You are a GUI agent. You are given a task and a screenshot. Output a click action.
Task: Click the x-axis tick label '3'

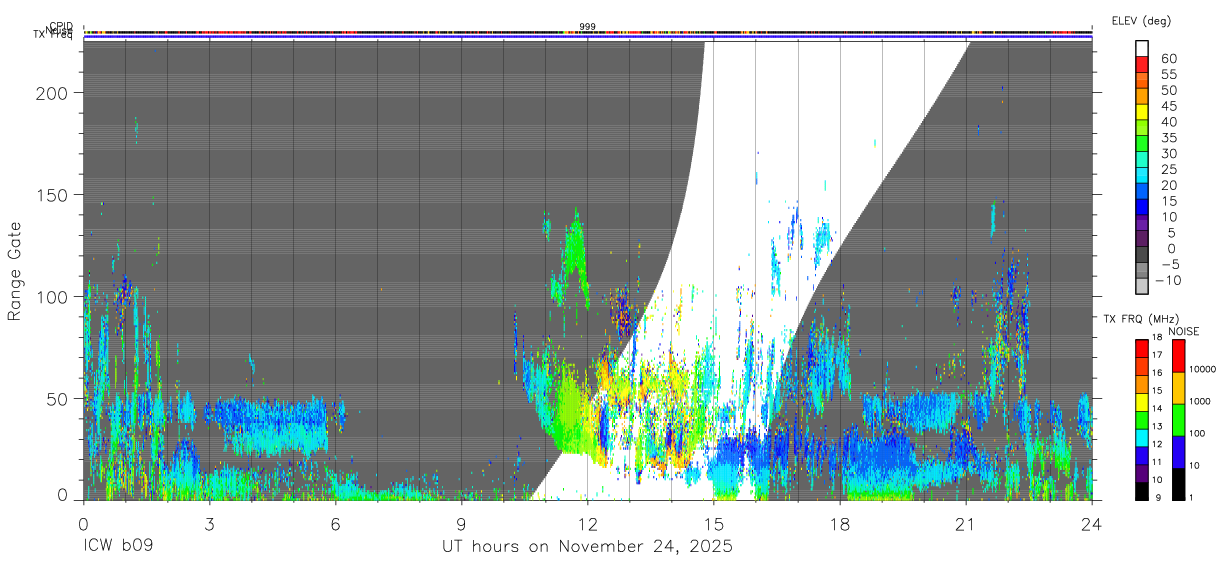pos(209,523)
